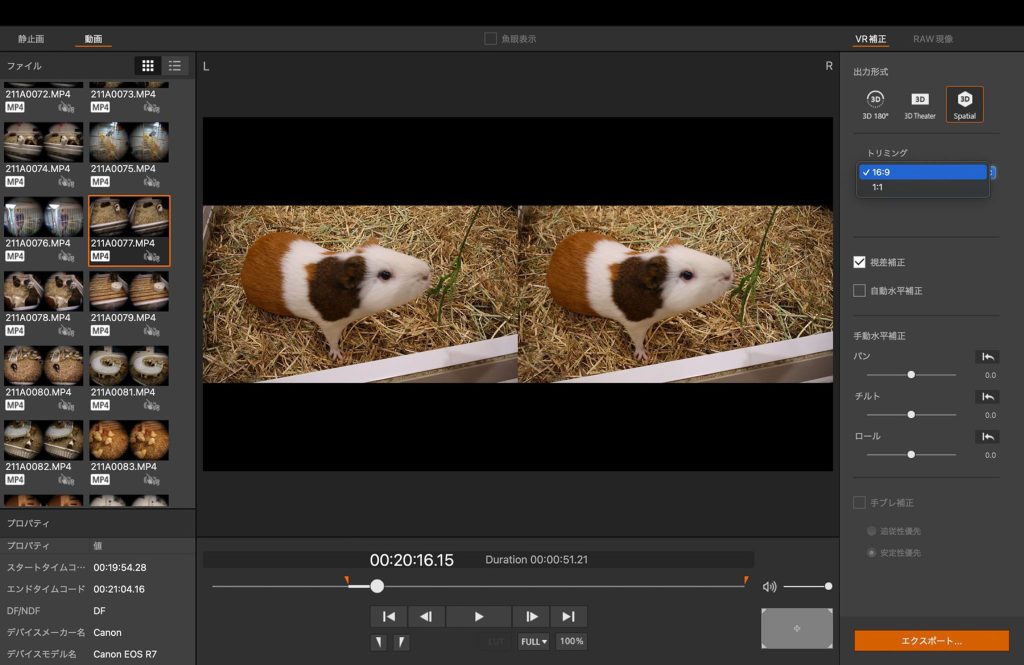
Task: Open the RAW現像 tab
Action: pos(932,39)
